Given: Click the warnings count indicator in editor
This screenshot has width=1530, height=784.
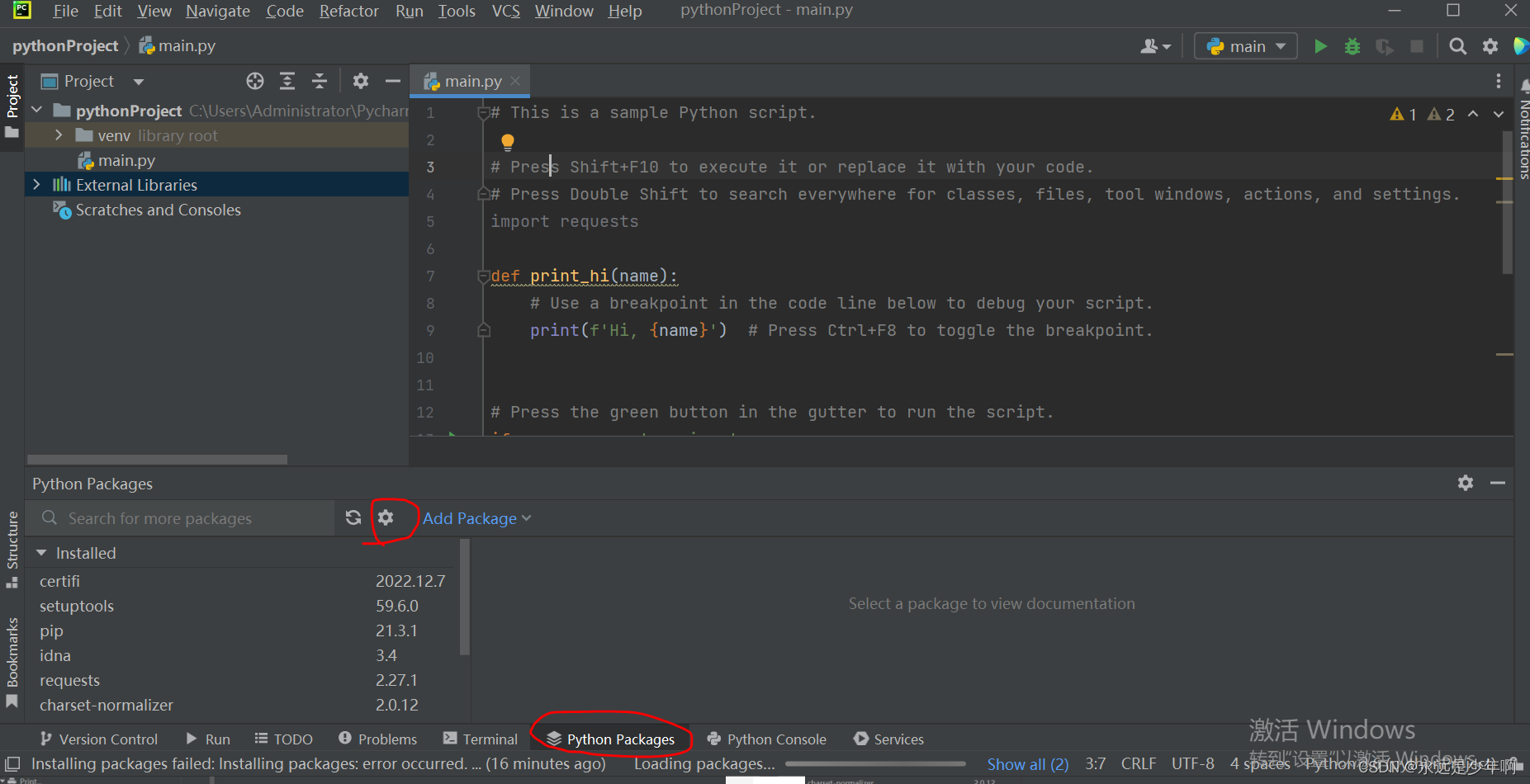Looking at the screenshot, I should (1422, 114).
